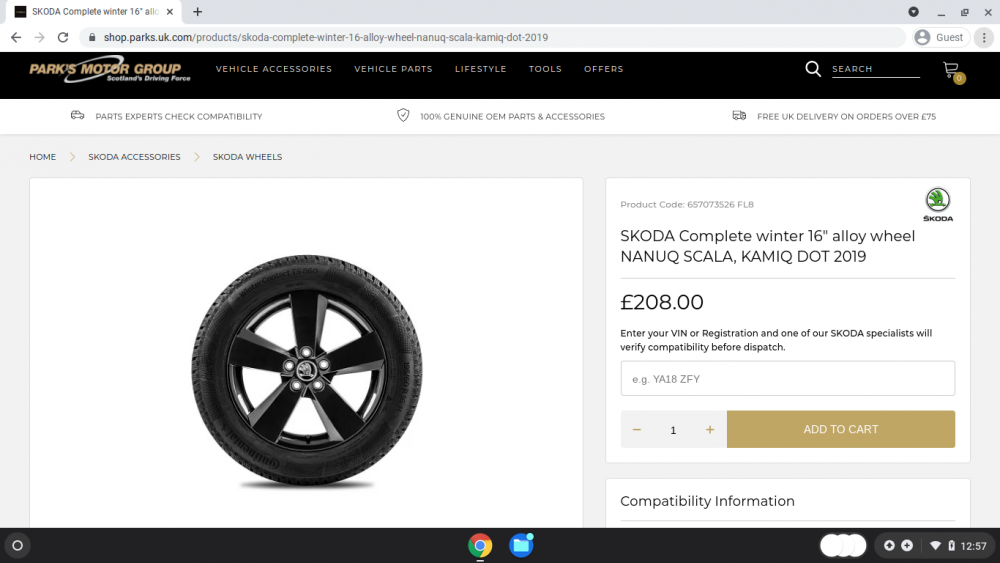
Task: Open Vehicle Parts menu
Action: (393, 69)
